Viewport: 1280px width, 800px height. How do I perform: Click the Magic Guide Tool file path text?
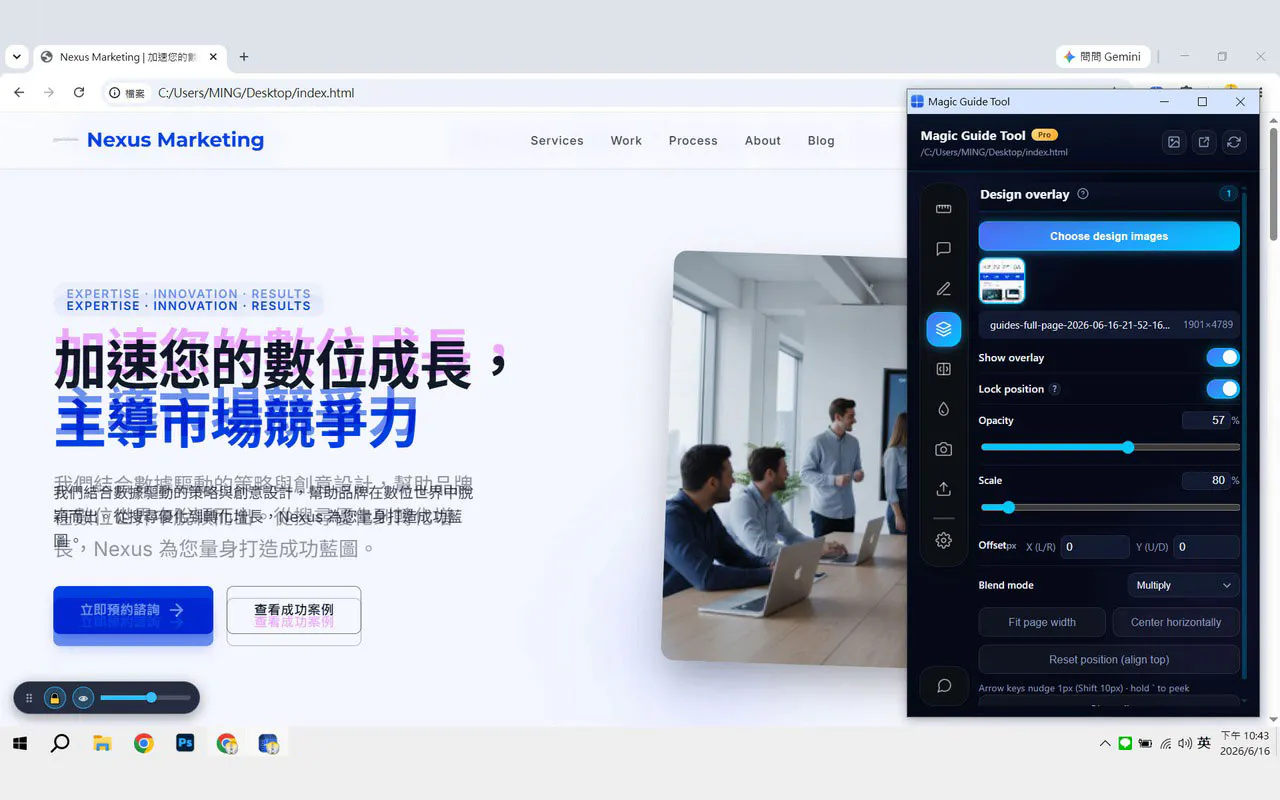[x=994, y=152]
